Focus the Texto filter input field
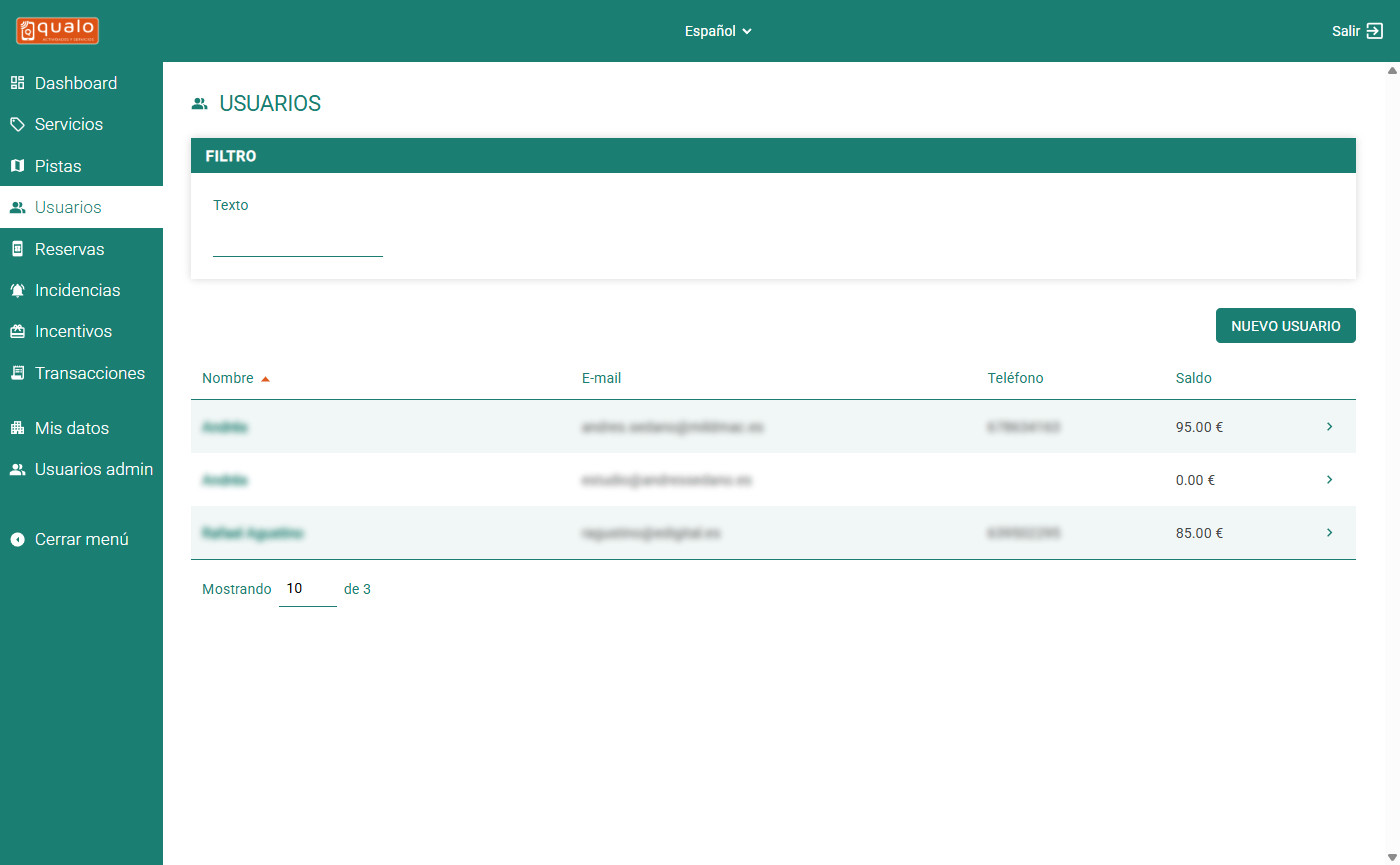This screenshot has width=1400, height=865. [298, 242]
